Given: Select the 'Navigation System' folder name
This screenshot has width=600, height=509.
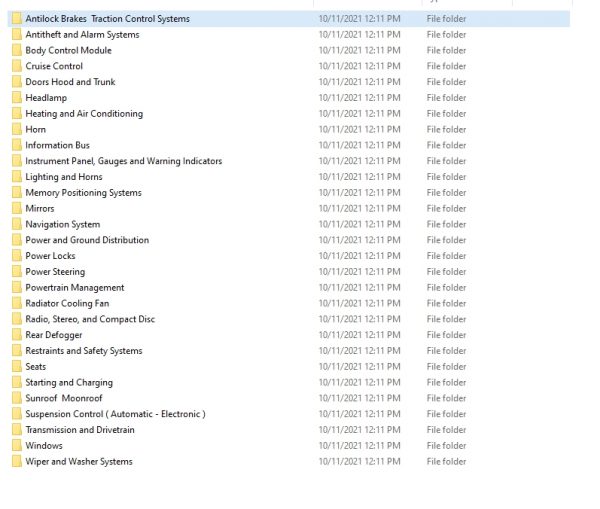Looking at the screenshot, I should point(63,224).
